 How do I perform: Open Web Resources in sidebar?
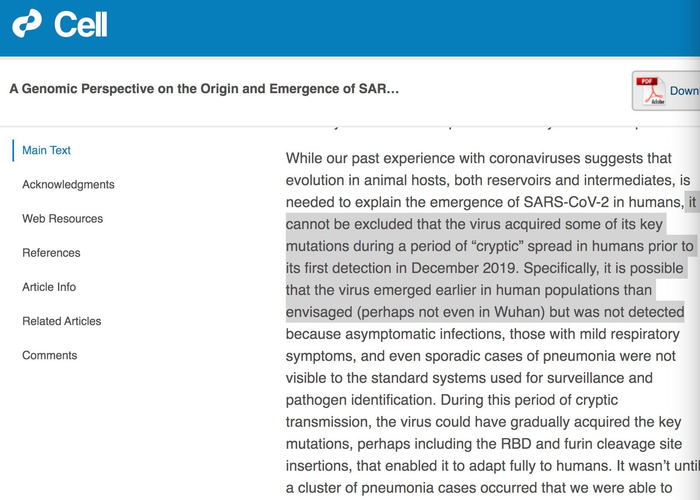pyautogui.click(x=62, y=218)
